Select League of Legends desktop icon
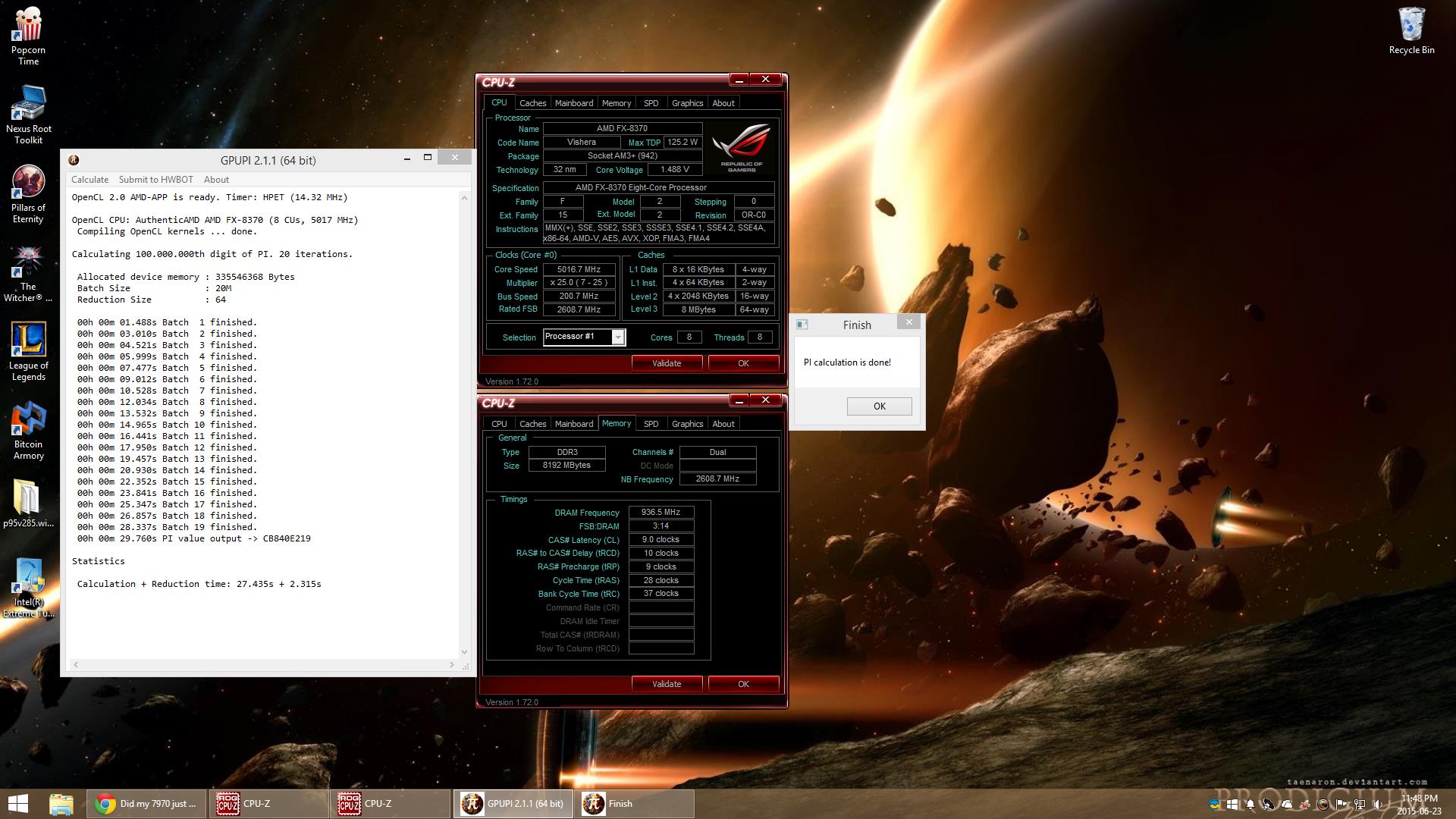The image size is (1456, 819). [x=28, y=351]
